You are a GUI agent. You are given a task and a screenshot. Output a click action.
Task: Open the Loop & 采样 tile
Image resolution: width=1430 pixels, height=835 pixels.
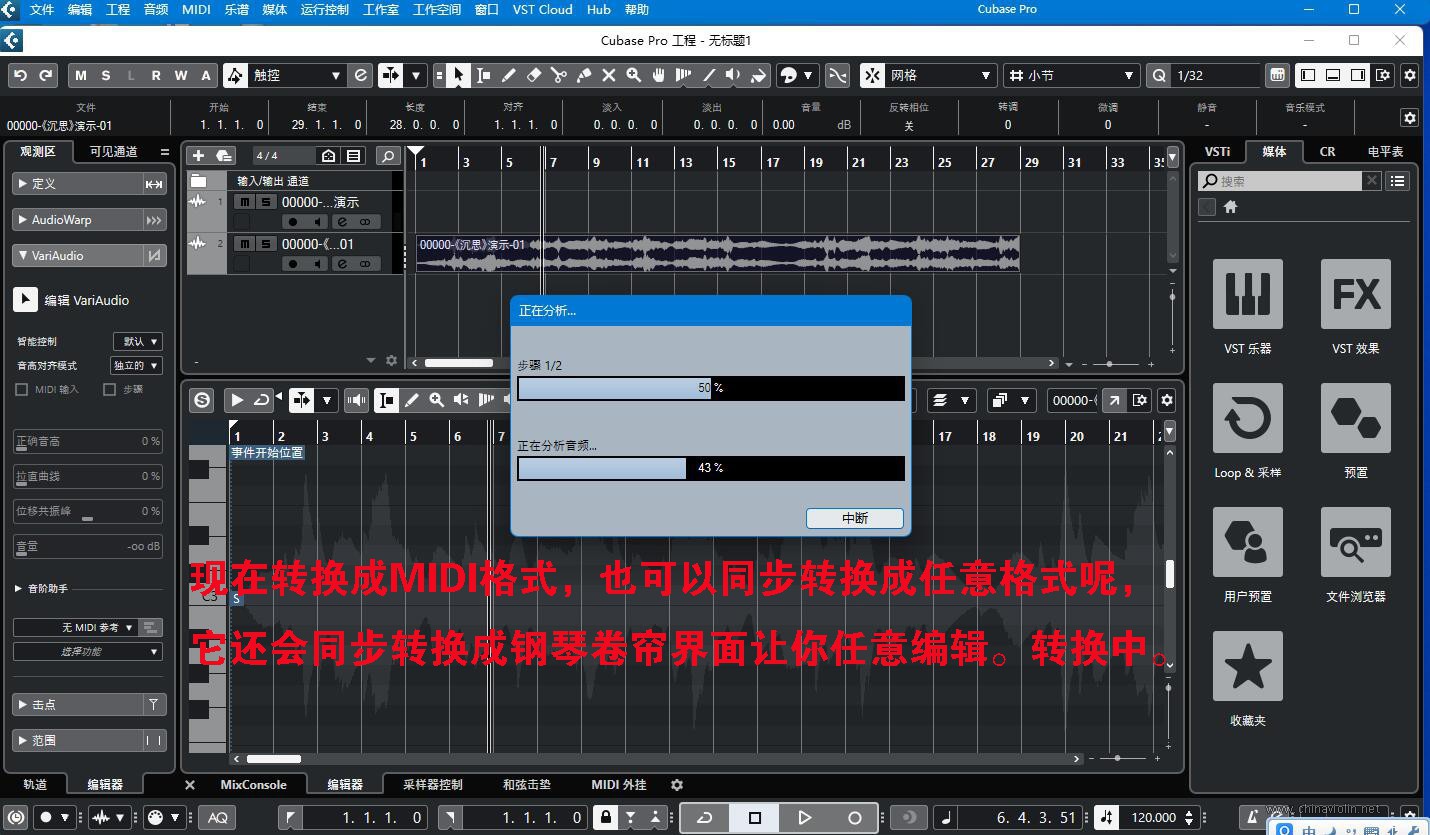(1247, 418)
